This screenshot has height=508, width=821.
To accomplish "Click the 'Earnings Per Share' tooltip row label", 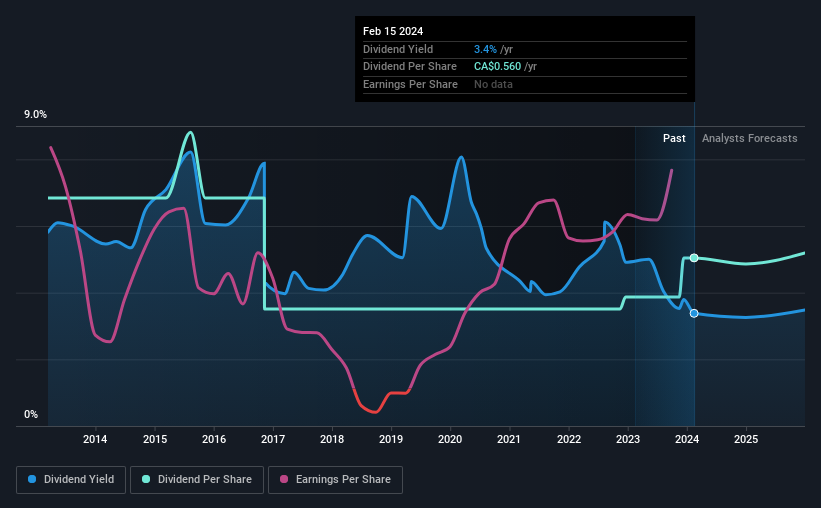I will coord(410,84).
